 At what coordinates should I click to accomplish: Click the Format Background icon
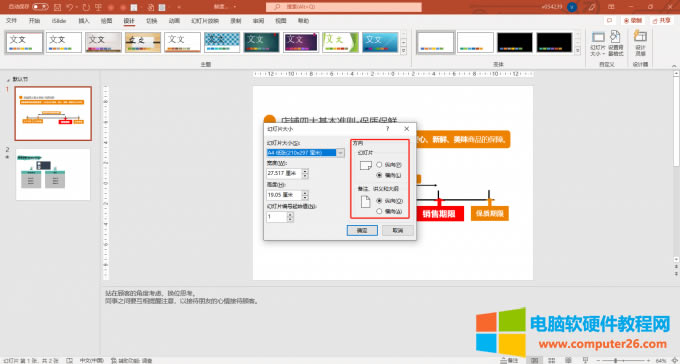pyautogui.click(x=615, y=44)
